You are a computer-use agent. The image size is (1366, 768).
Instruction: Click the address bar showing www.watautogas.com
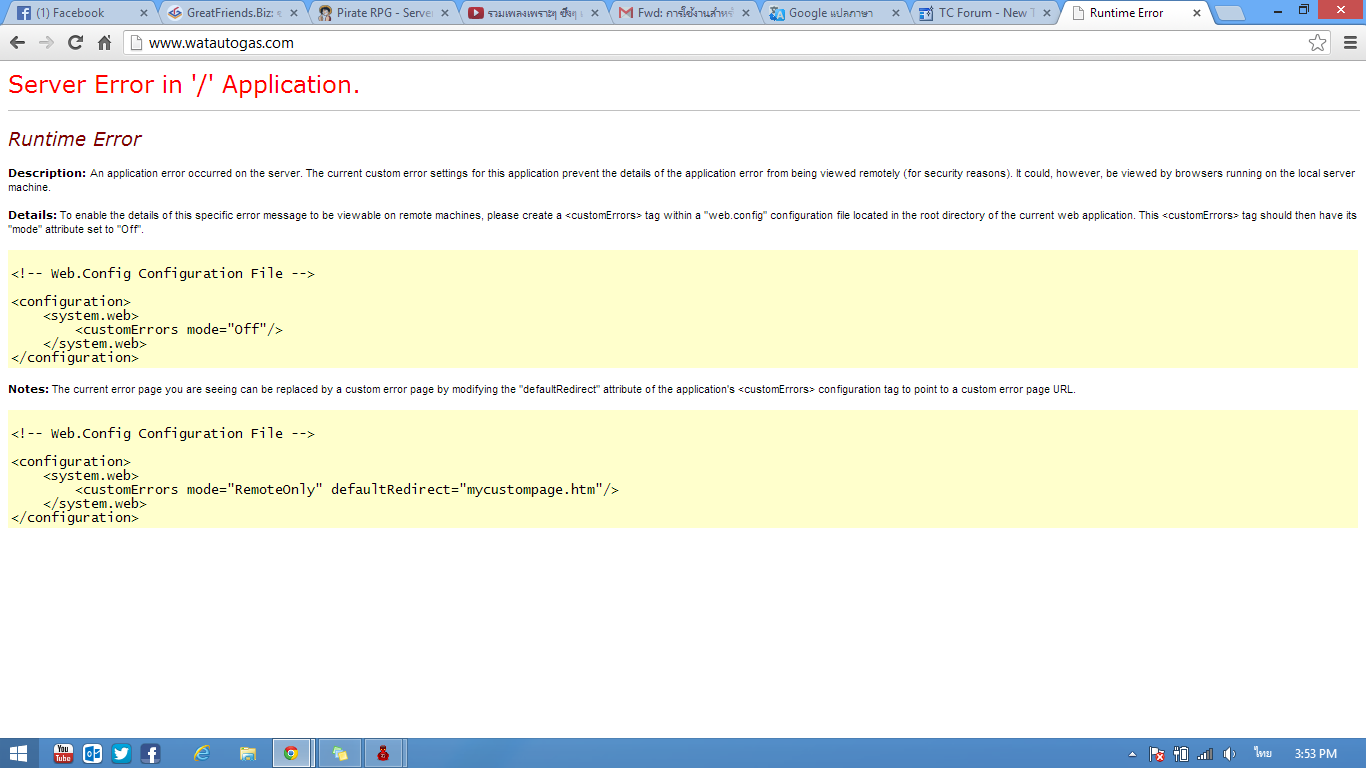(725, 43)
